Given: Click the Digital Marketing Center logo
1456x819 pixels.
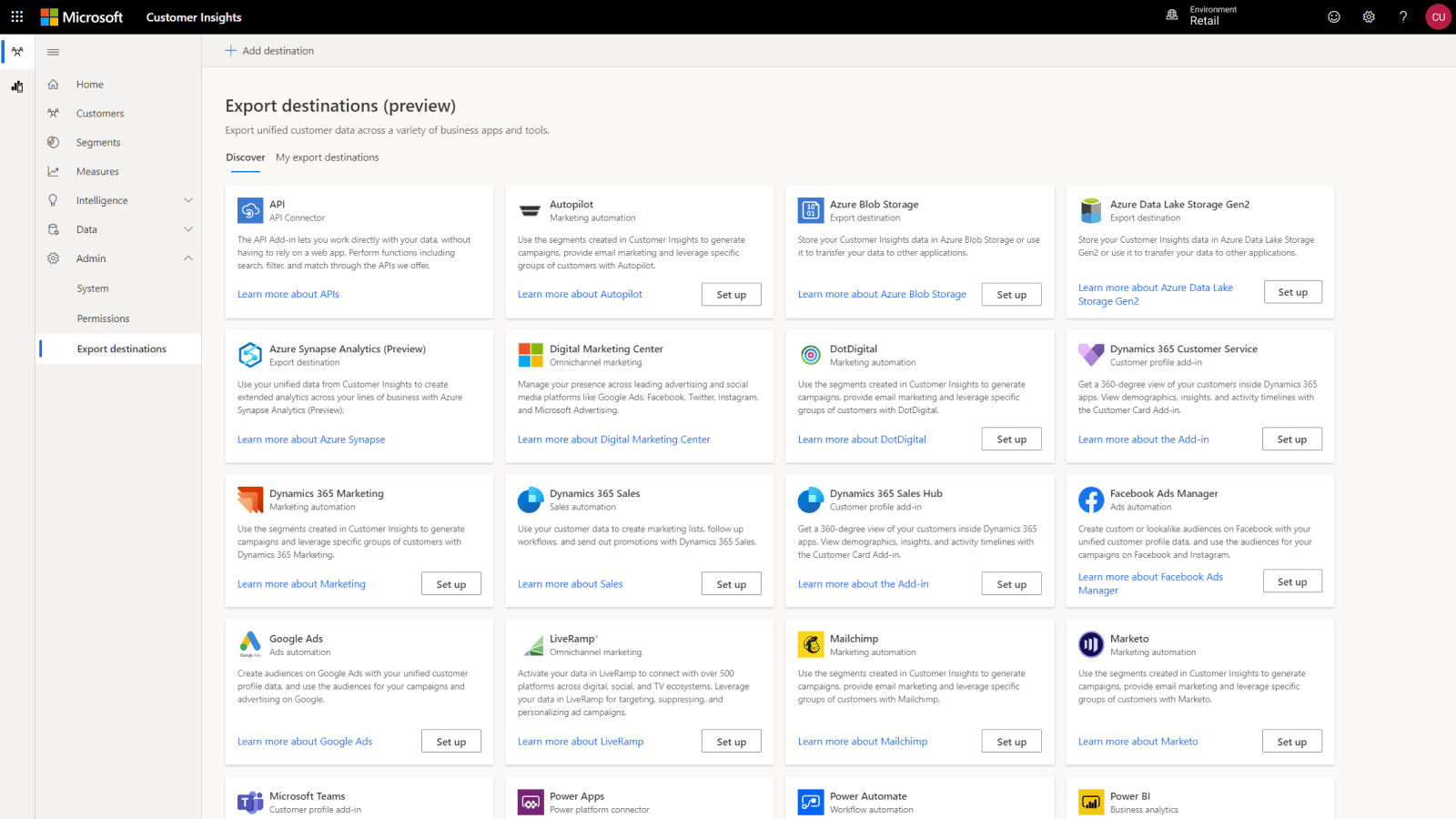Looking at the screenshot, I should tap(531, 355).
